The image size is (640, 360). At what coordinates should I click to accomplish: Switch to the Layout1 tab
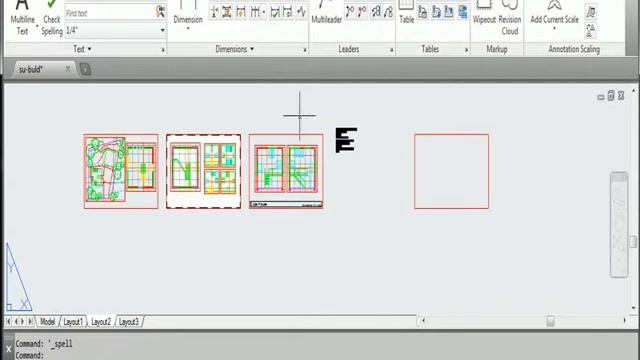pyautogui.click(x=73, y=322)
